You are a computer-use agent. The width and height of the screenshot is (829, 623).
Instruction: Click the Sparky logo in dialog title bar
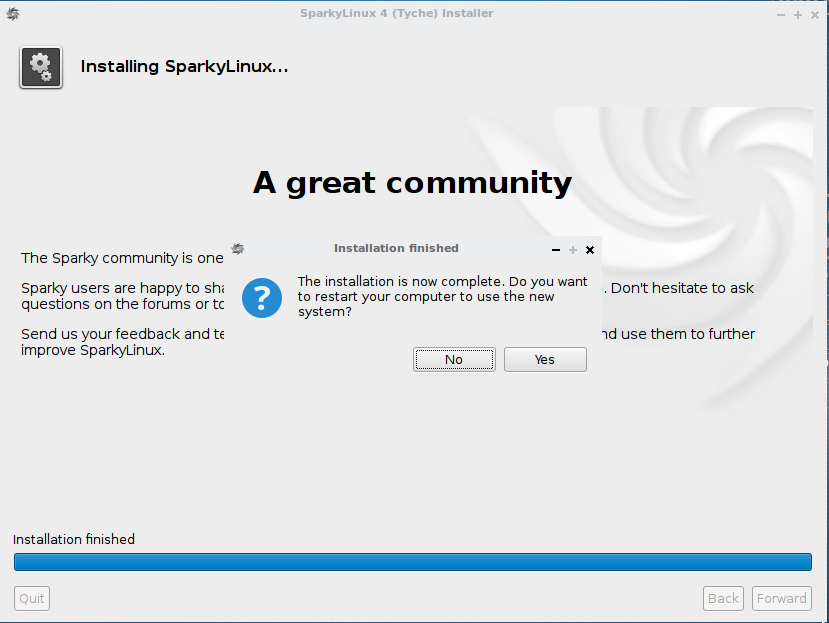[238, 249]
